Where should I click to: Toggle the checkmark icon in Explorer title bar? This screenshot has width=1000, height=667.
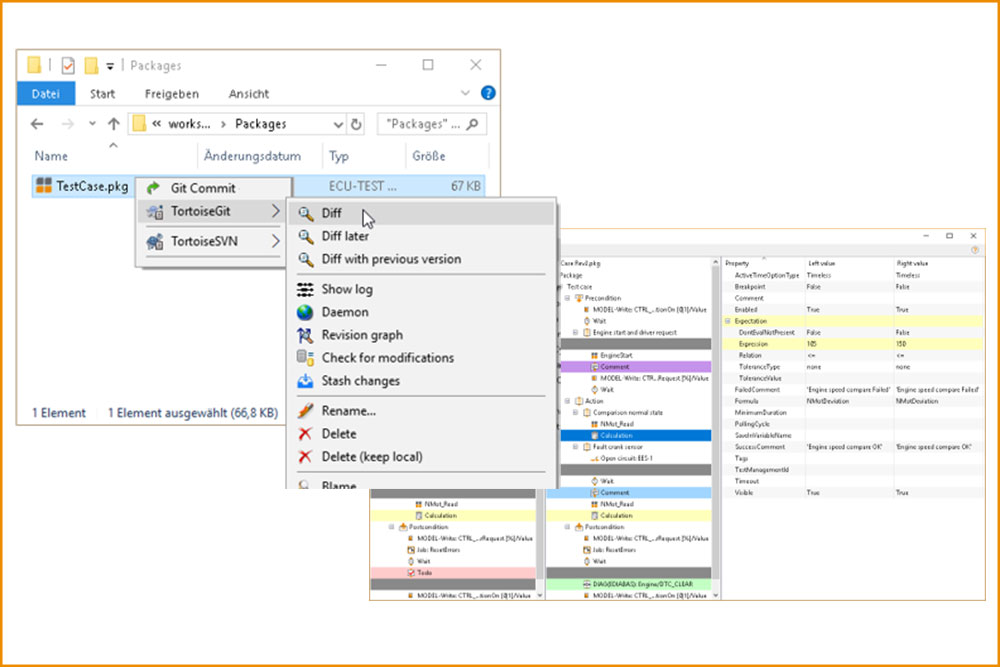pos(68,66)
